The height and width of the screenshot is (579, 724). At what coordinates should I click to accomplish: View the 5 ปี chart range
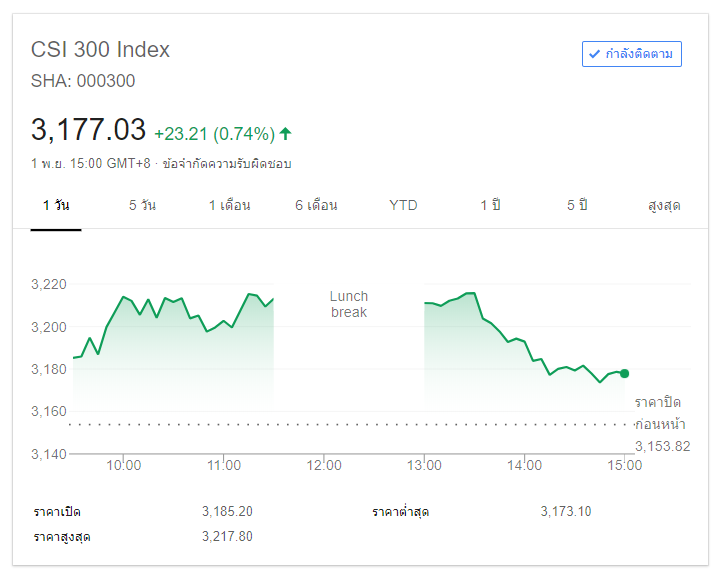(x=577, y=205)
